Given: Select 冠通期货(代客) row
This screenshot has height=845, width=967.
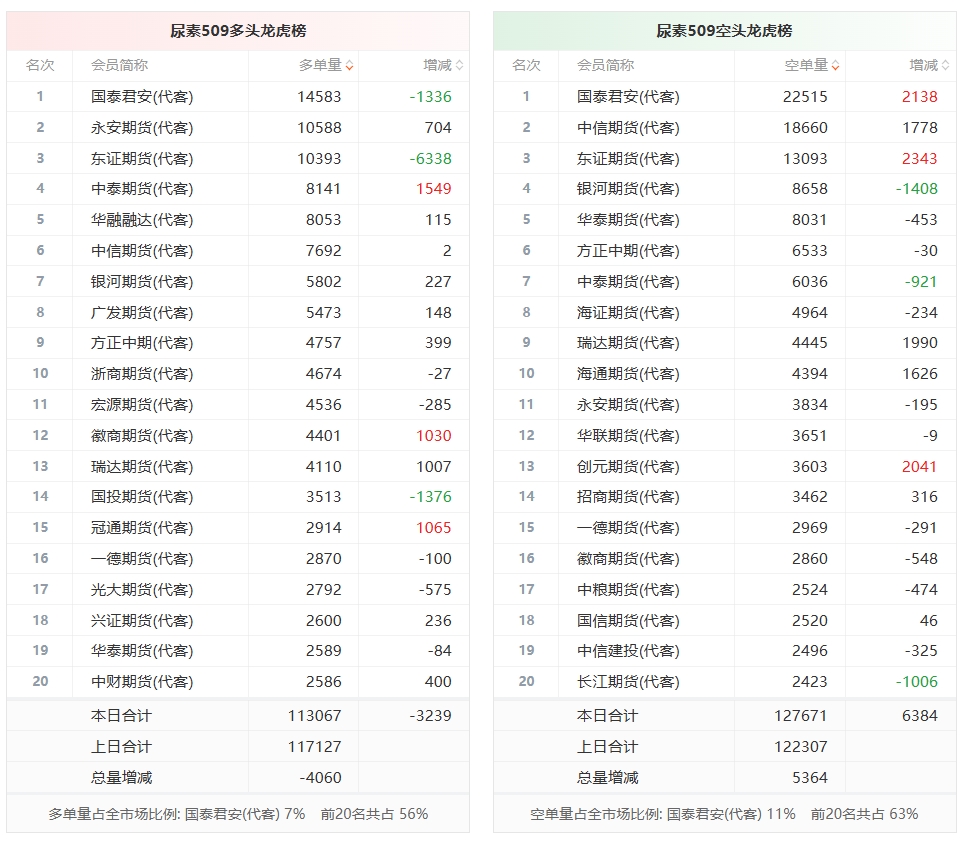Looking at the screenshot, I should (238, 527).
